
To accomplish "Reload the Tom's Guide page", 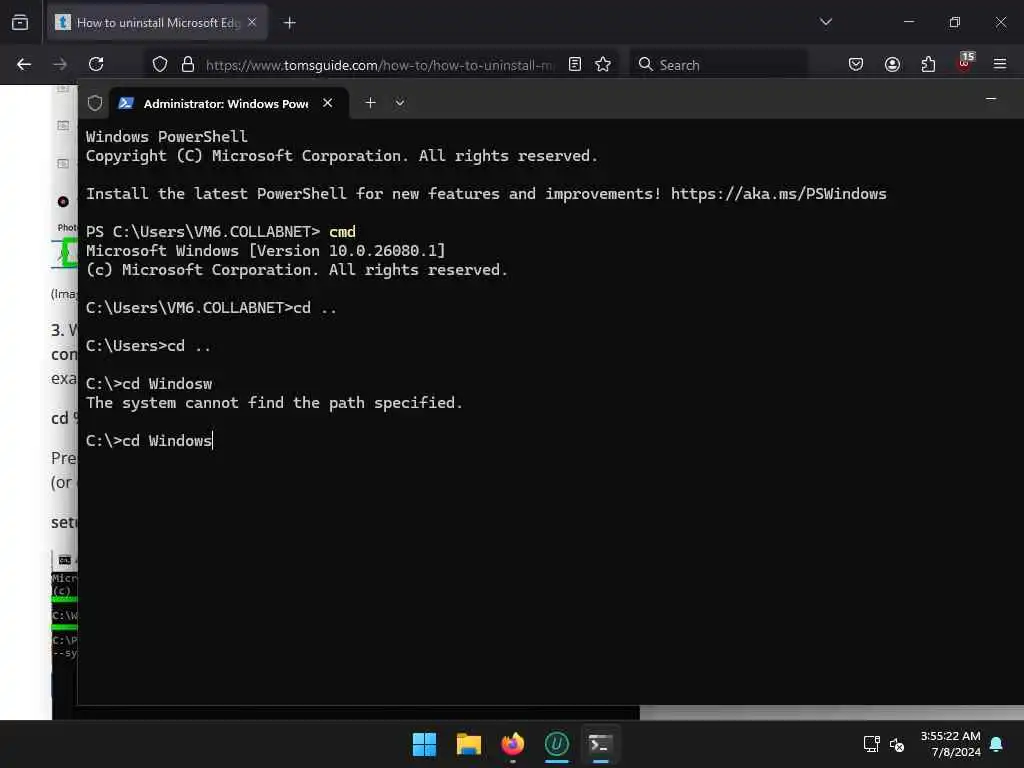I will [96, 64].
